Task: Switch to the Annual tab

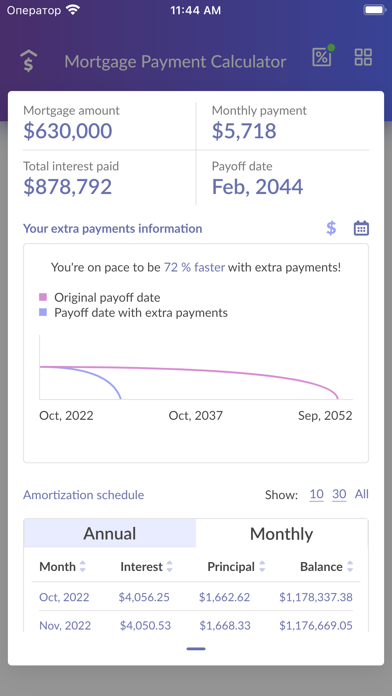Action: 110,533
